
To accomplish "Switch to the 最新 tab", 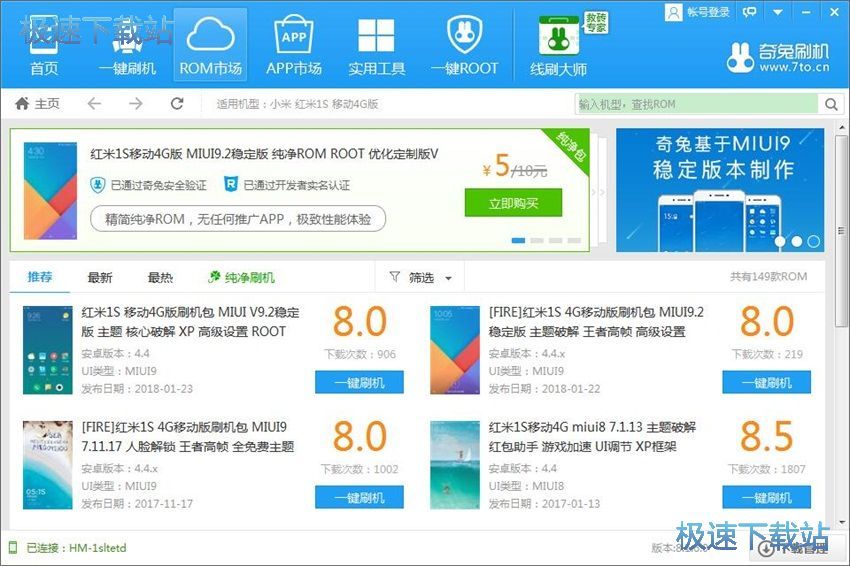I will (x=100, y=278).
